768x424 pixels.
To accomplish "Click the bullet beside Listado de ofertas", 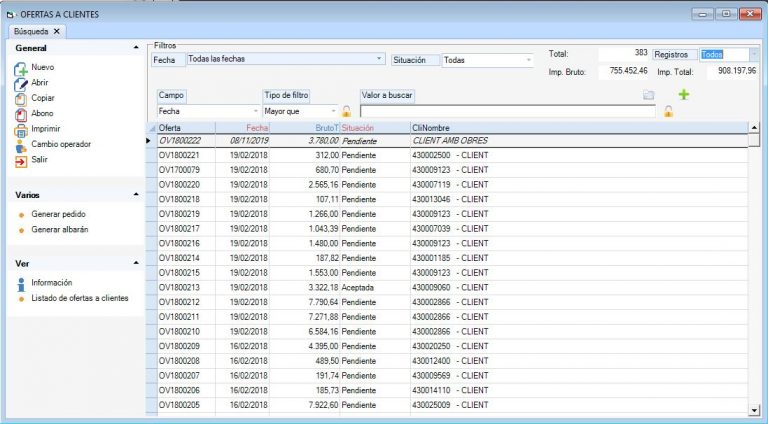I will [21, 299].
